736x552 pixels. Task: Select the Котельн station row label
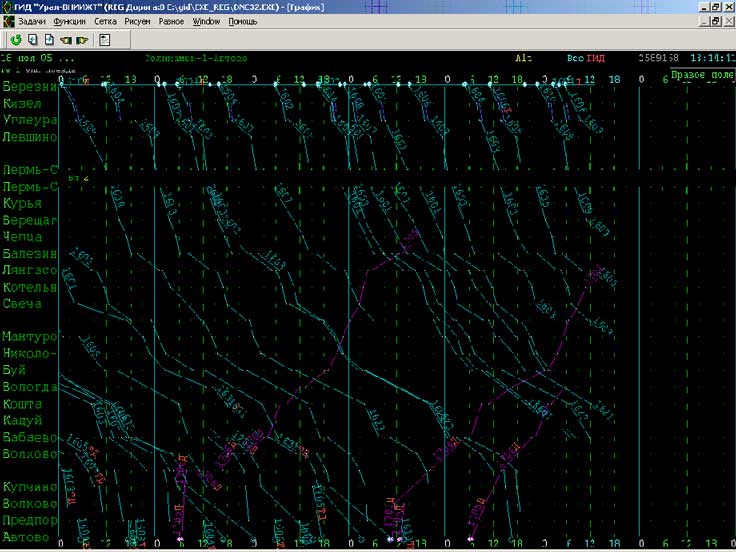click(30, 287)
